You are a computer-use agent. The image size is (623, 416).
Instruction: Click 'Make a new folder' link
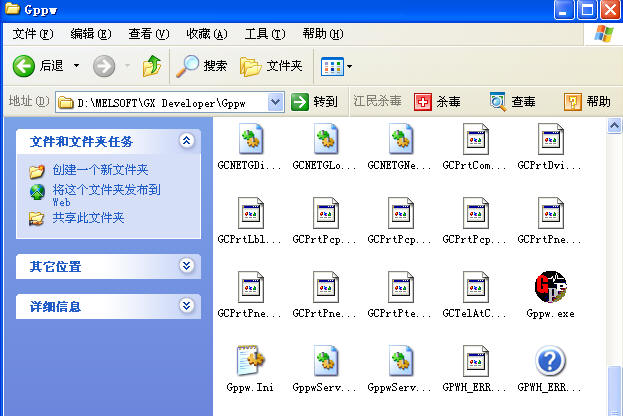(100, 170)
